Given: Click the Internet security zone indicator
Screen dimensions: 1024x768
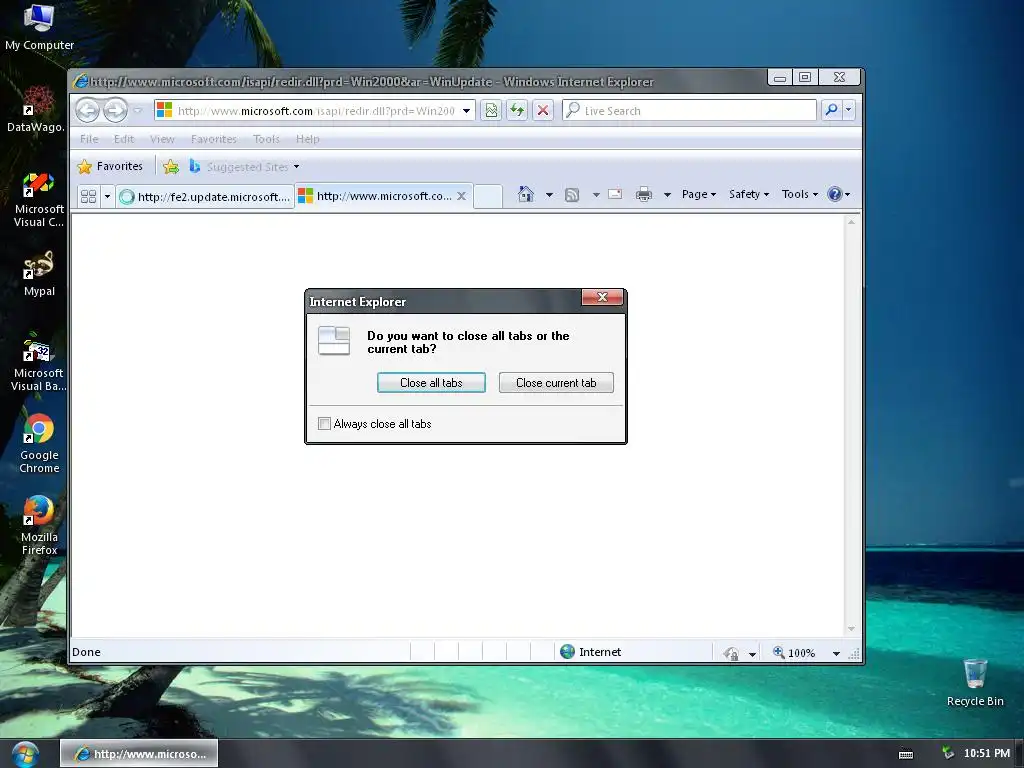Looking at the screenshot, I should [x=591, y=652].
